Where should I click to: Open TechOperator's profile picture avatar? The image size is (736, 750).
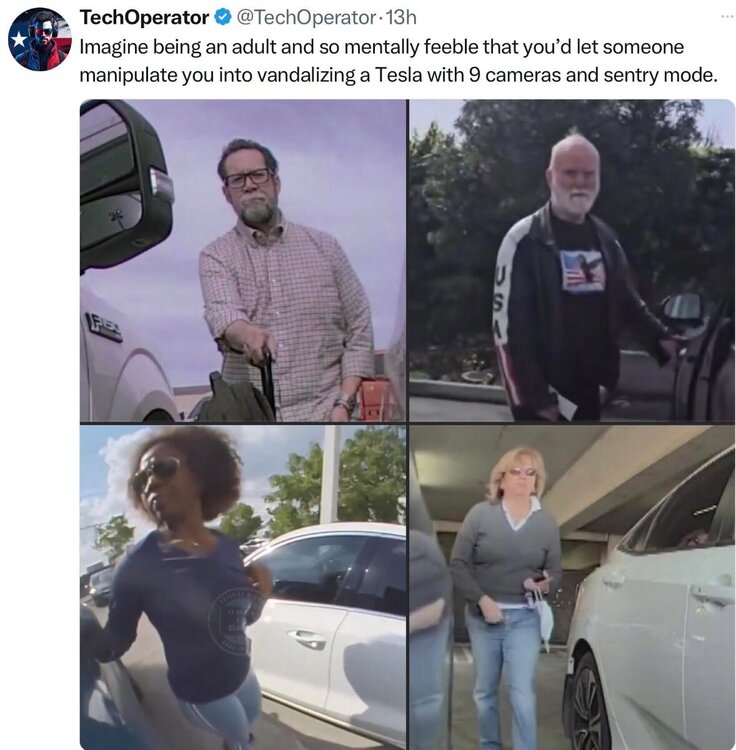tap(40, 39)
